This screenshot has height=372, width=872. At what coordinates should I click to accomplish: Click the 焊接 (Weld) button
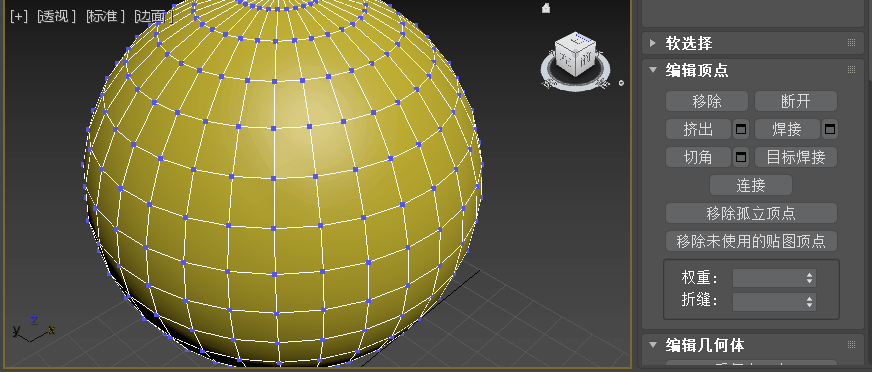[787, 129]
